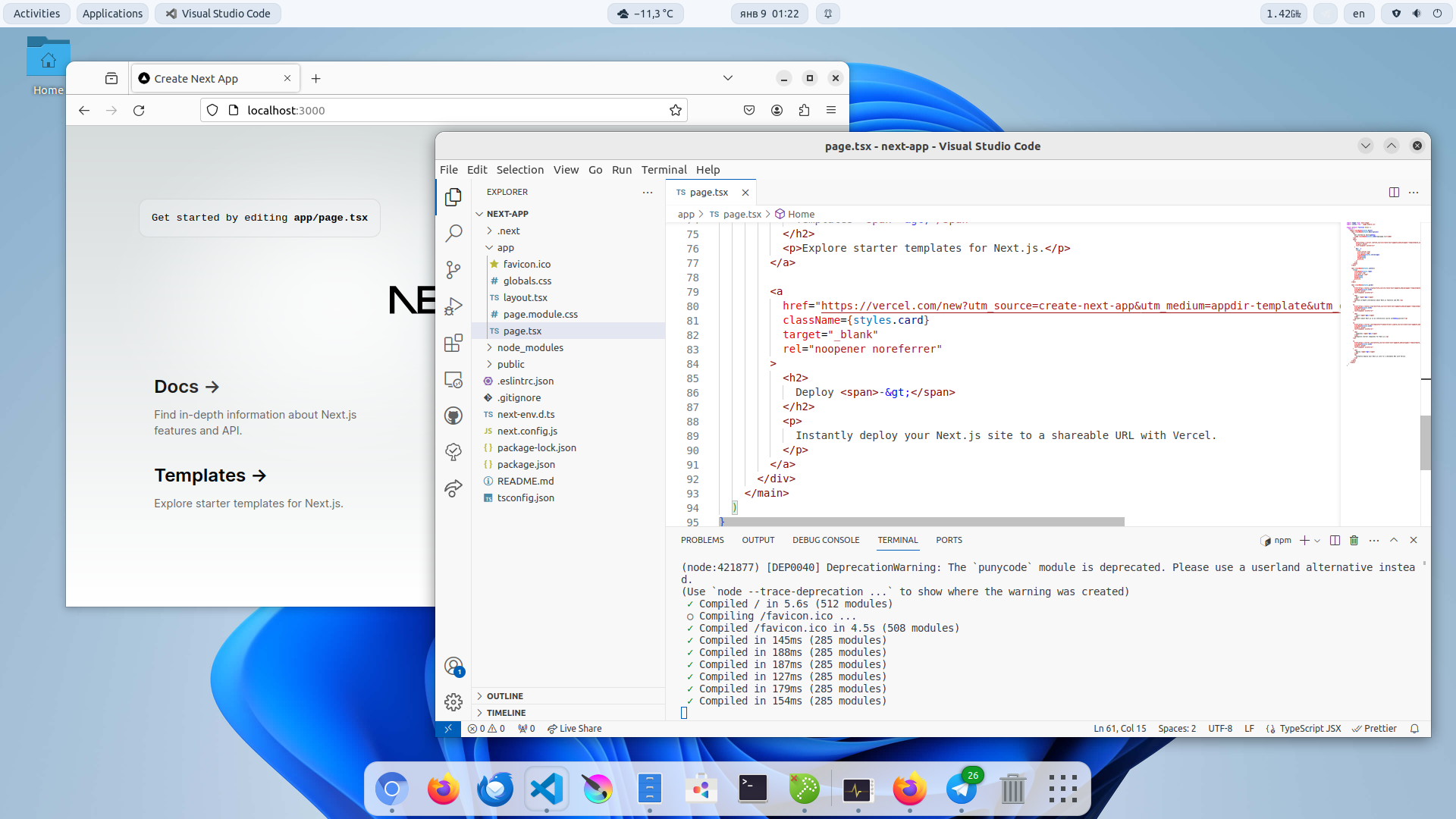Open the File menu

tap(449, 170)
